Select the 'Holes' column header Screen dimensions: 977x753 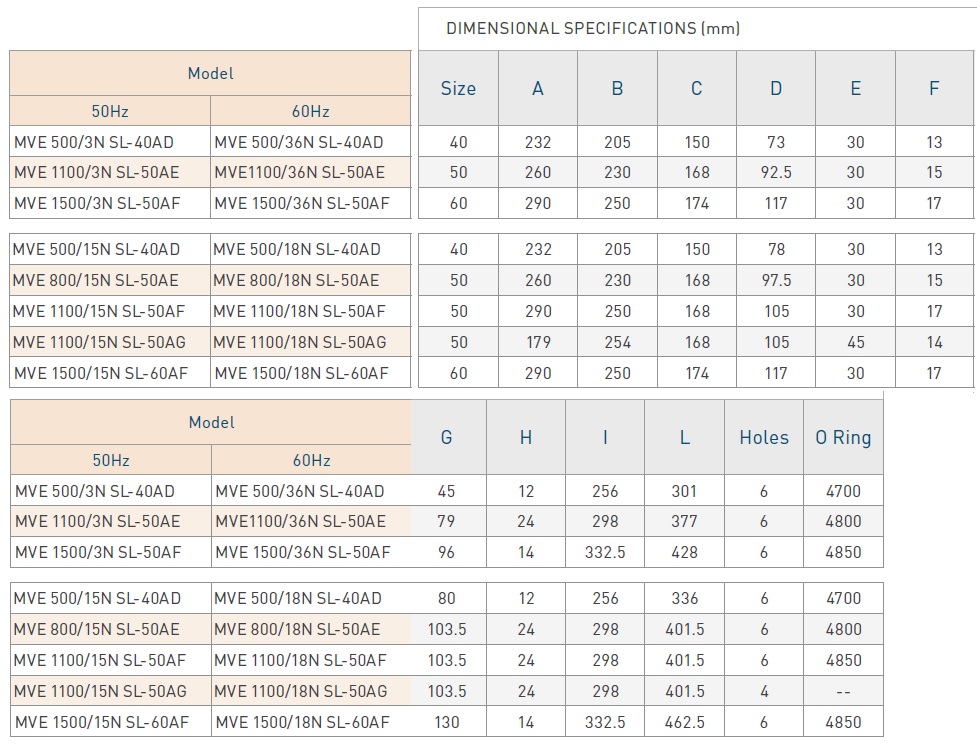764,438
